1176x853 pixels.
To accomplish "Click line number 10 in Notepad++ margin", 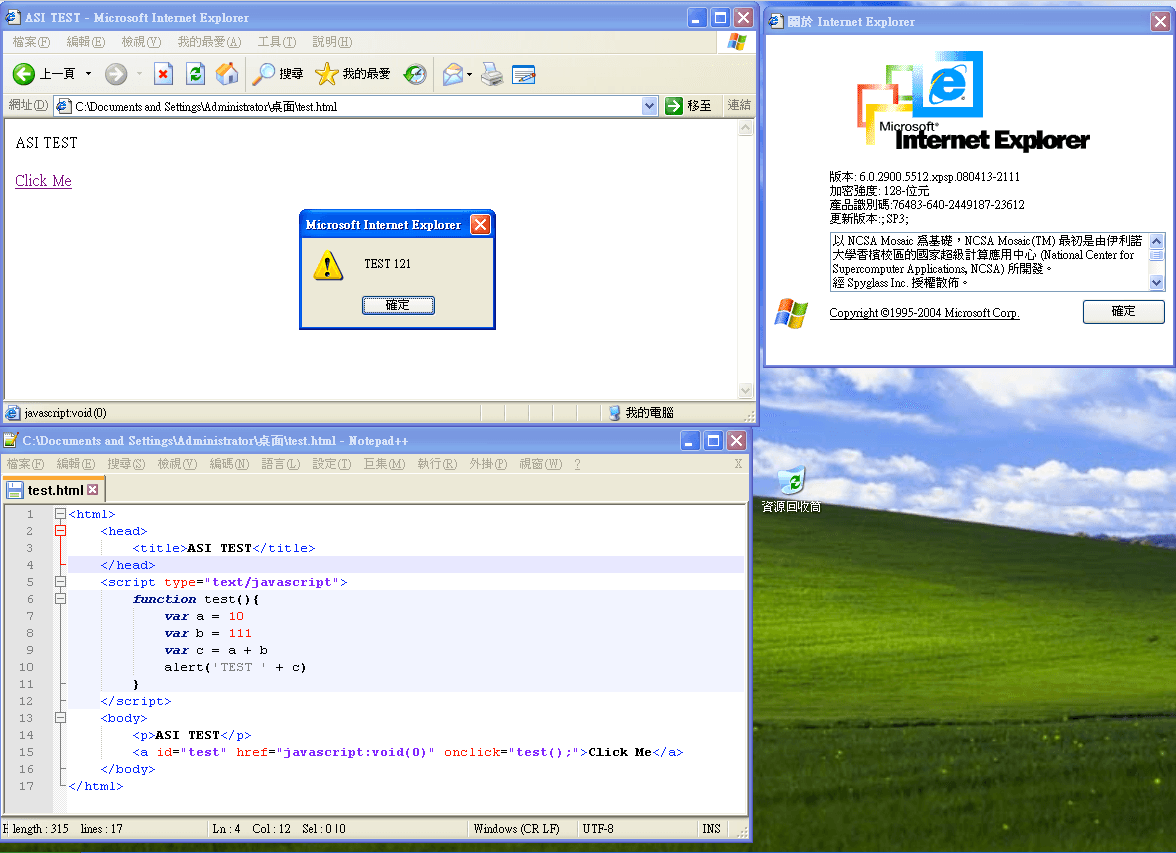I will click(26, 667).
